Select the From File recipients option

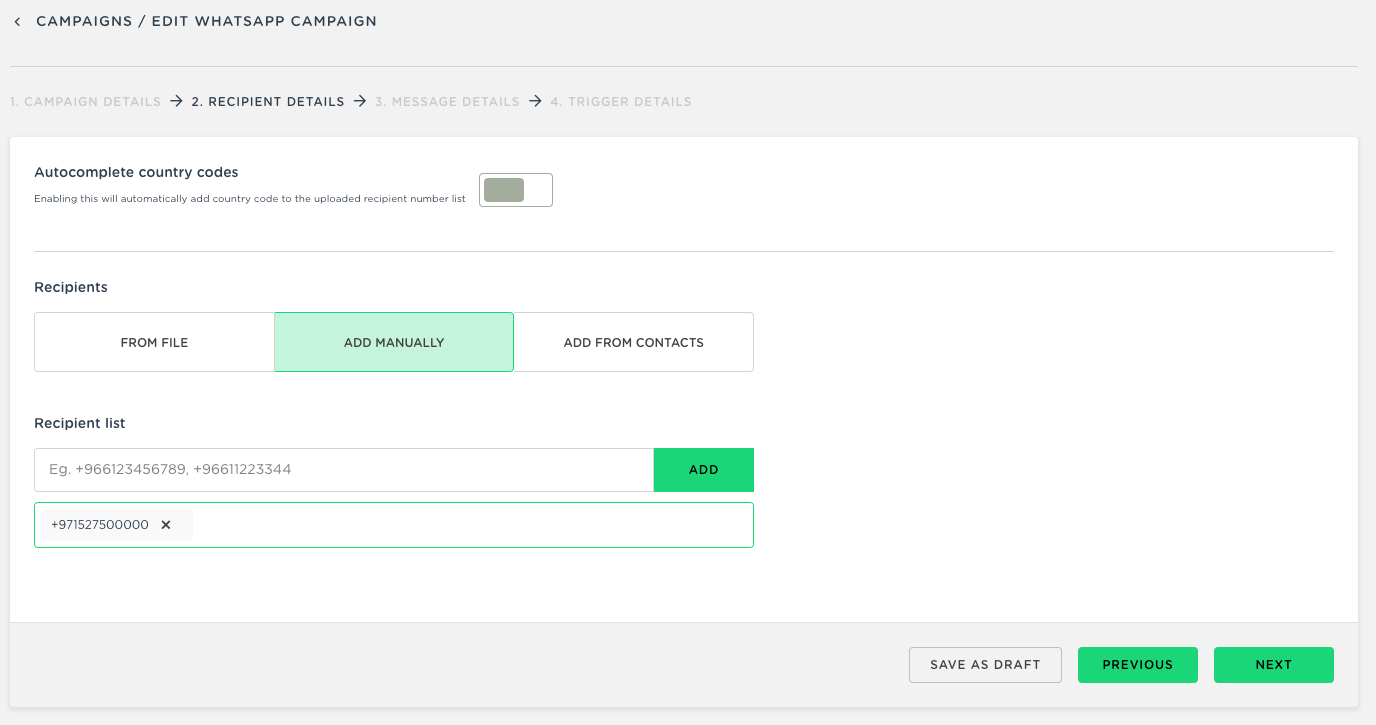point(154,342)
